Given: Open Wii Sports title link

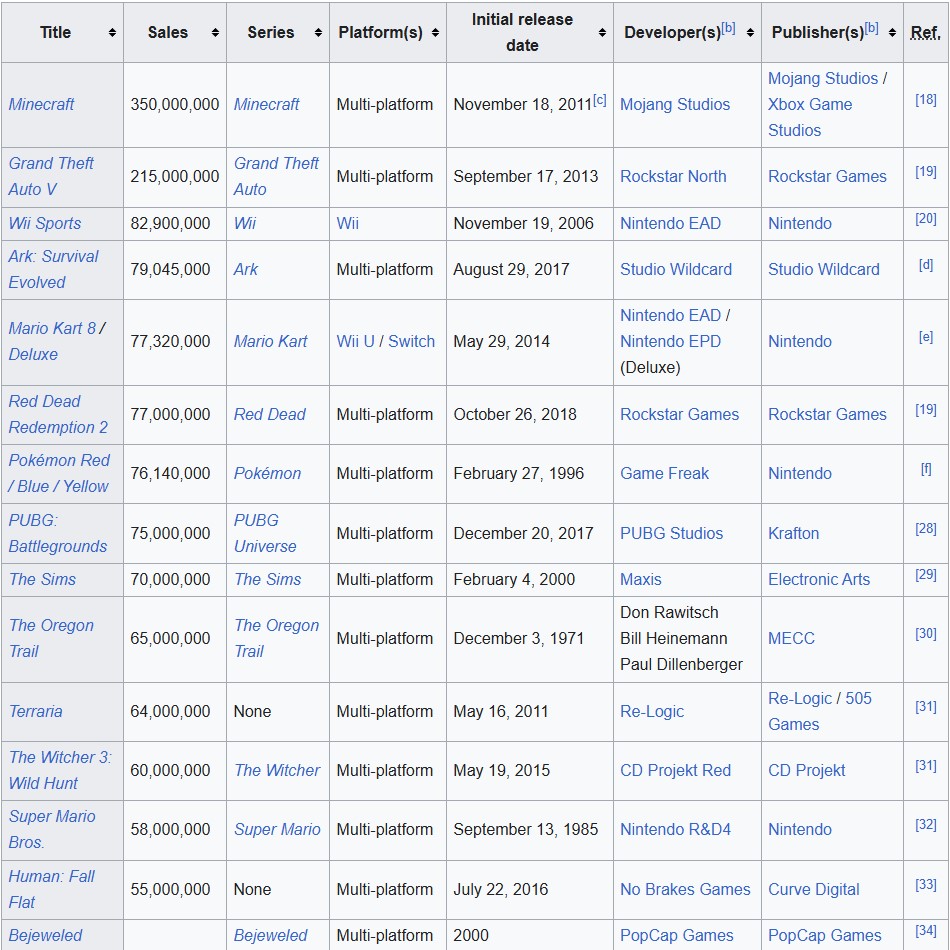Looking at the screenshot, I should (45, 223).
